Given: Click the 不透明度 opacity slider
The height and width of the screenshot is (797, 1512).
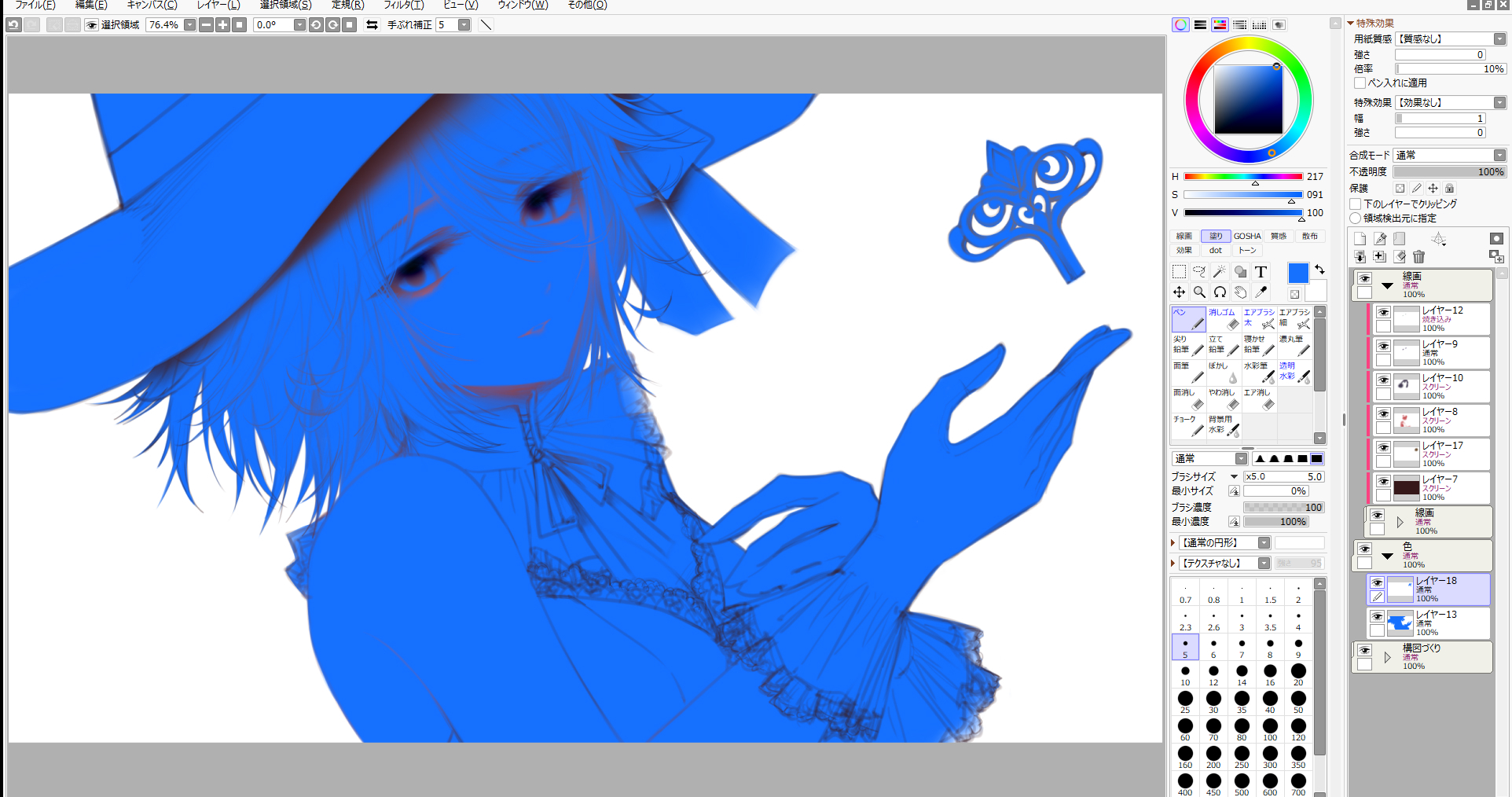Looking at the screenshot, I should coord(1449,172).
